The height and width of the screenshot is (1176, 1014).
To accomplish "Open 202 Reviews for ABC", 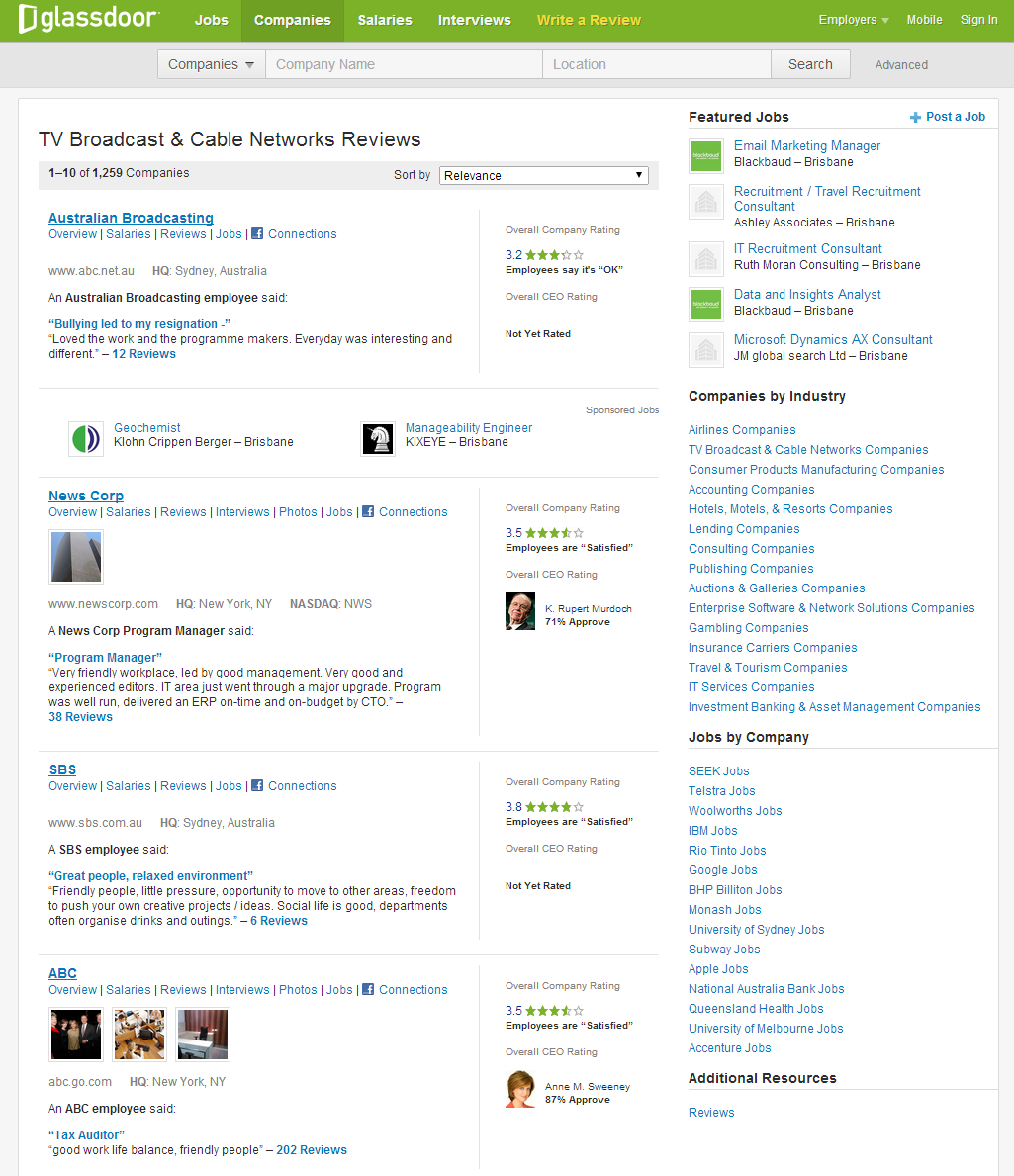I will [312, 1149].
